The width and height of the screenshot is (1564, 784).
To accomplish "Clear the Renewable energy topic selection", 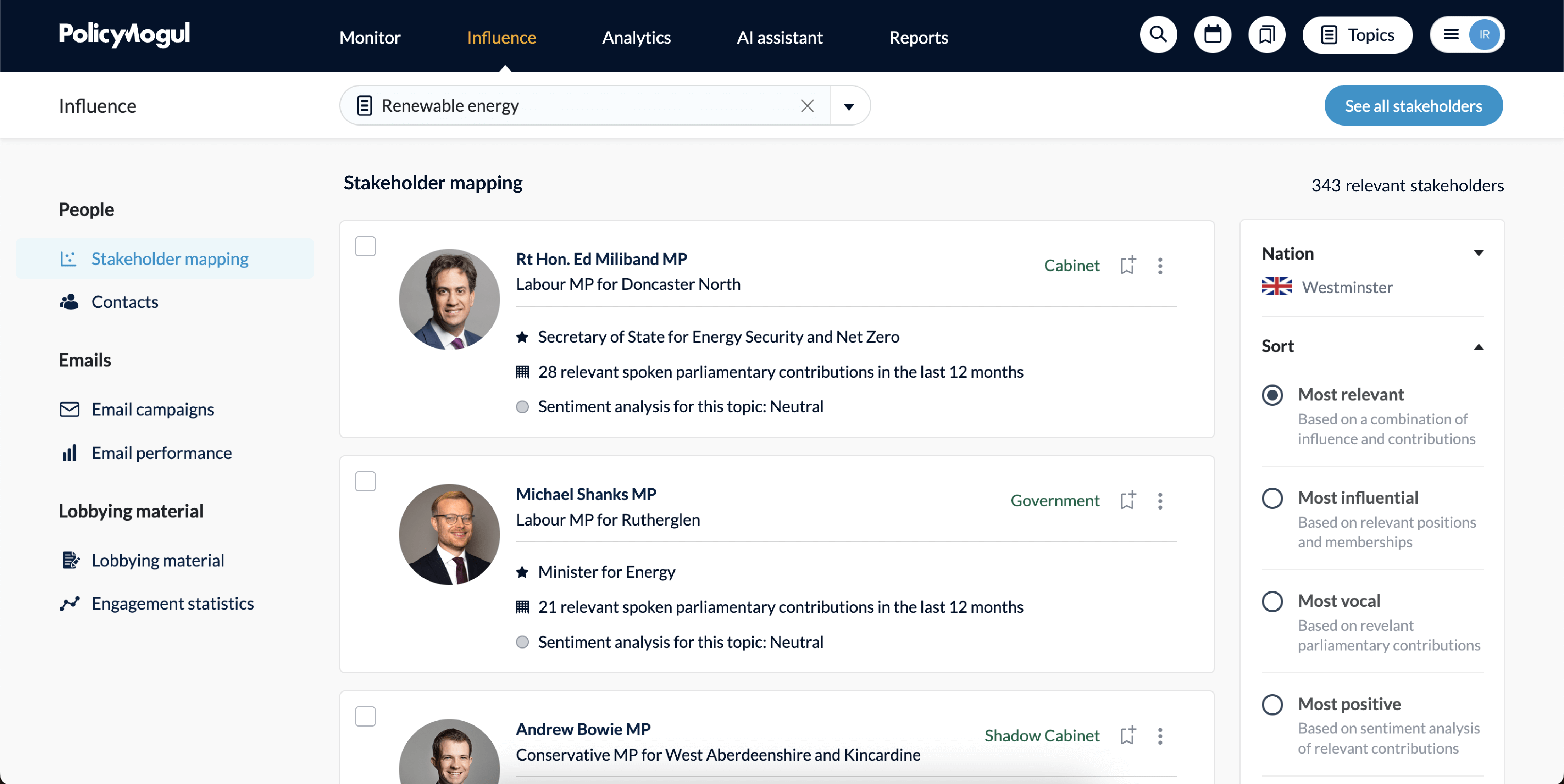I will (807, 106).
